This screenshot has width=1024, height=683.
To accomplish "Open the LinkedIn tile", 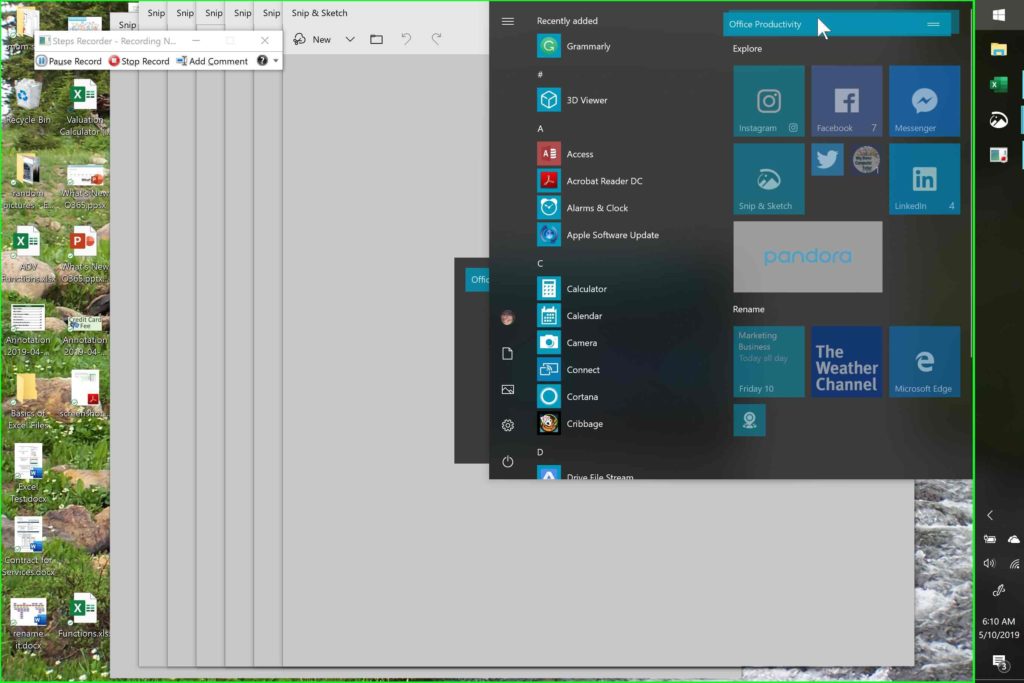I will tap(925, 179).
